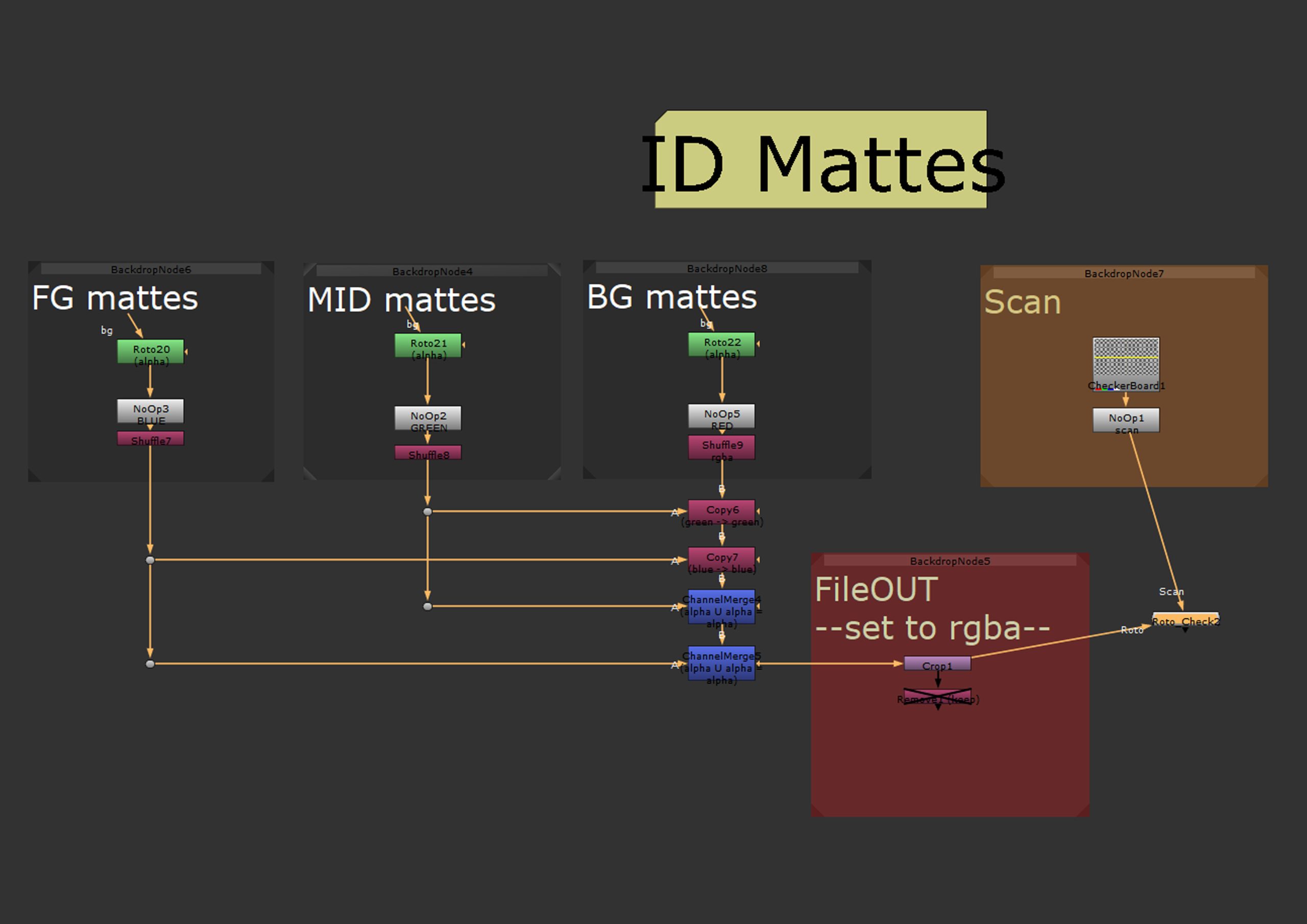Click the mask arrow on Roto21 node
This screenshot has height=924, width=1307.
tap(464, 345)
